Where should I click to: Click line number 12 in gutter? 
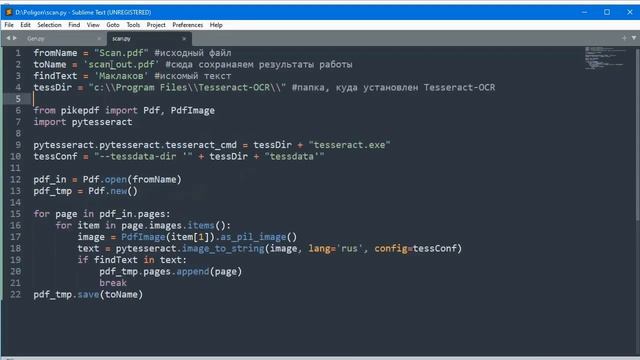(16, 180)
